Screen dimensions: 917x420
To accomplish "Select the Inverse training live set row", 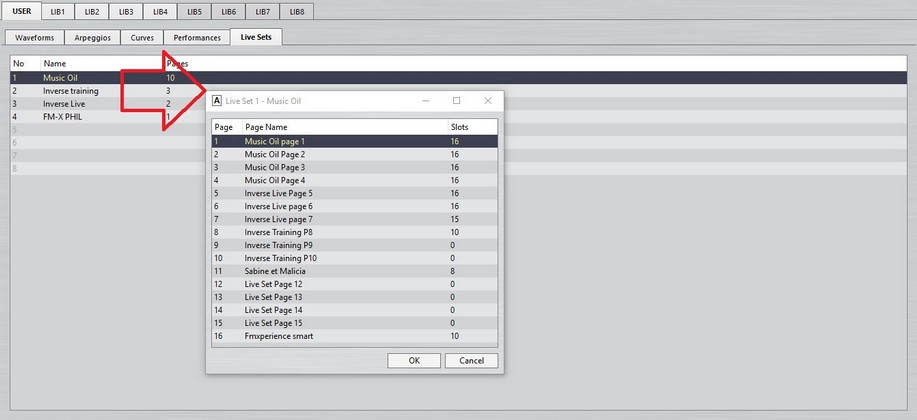I will pos(70,91).
